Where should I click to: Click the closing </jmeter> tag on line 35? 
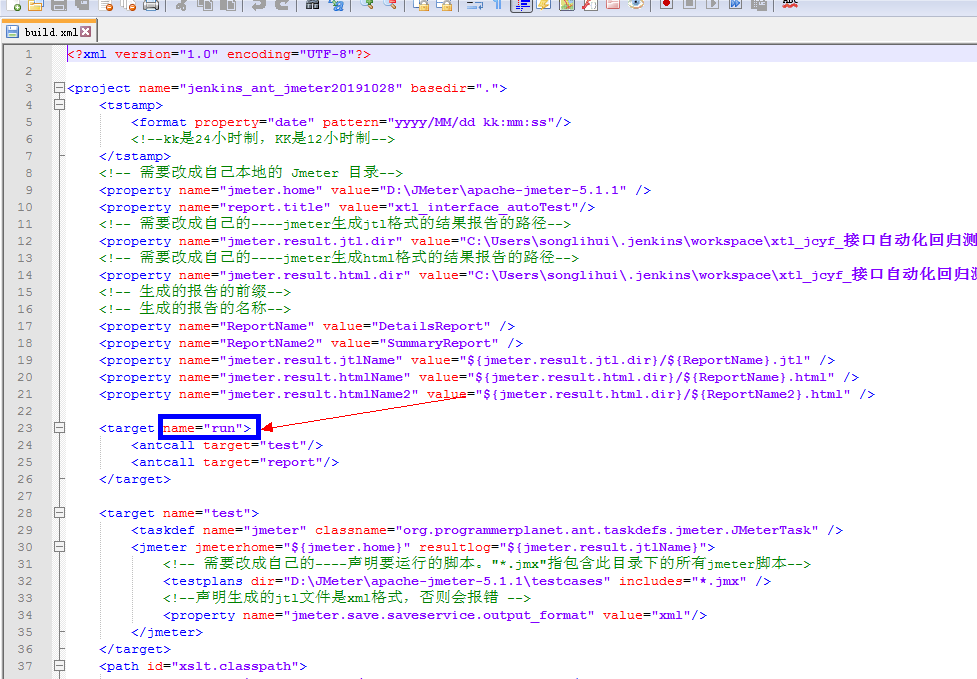click(167, 632)
